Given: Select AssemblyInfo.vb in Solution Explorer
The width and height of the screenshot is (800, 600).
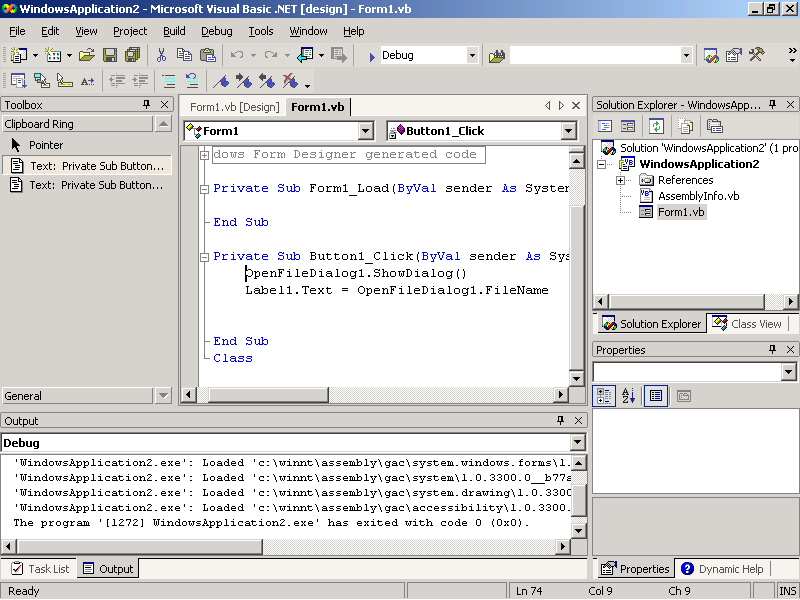Looking at the screenshot, I should (698, 196).
